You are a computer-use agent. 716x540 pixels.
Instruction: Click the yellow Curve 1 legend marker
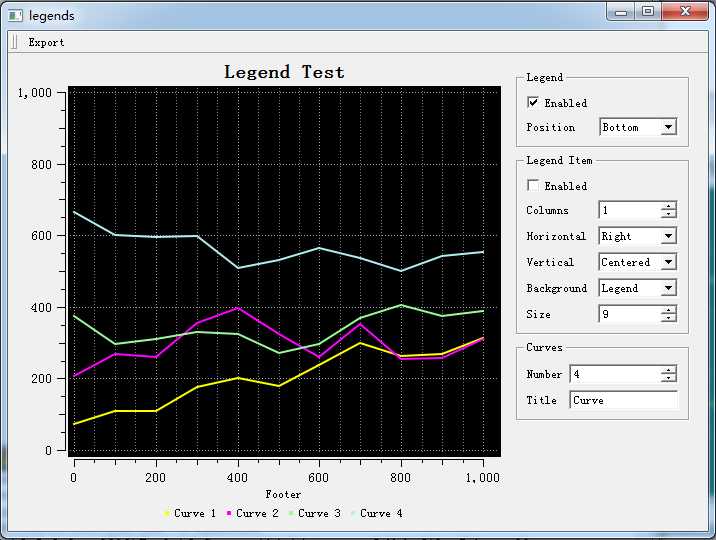coord(167,514)
